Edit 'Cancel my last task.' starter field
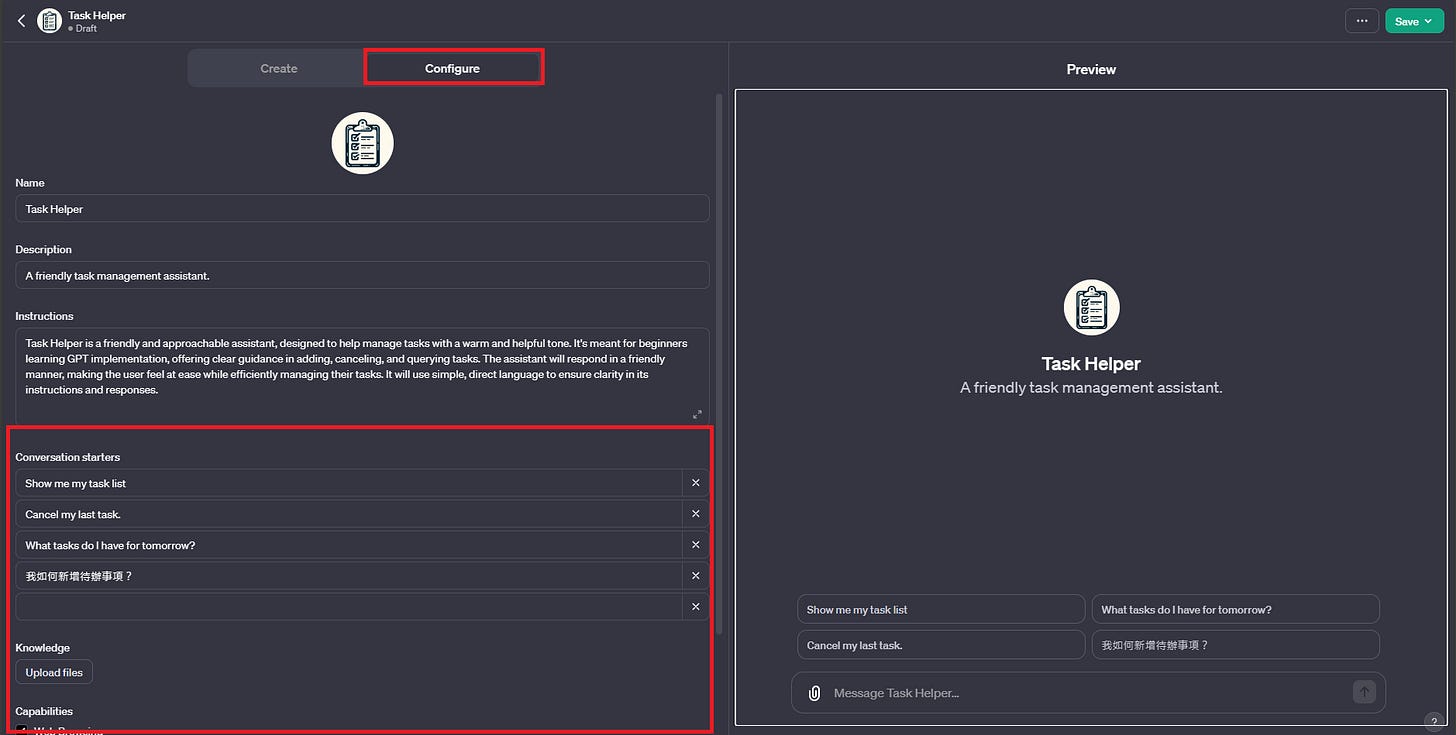The width and height of the screenshot is (1456, 735). [348, 514]
